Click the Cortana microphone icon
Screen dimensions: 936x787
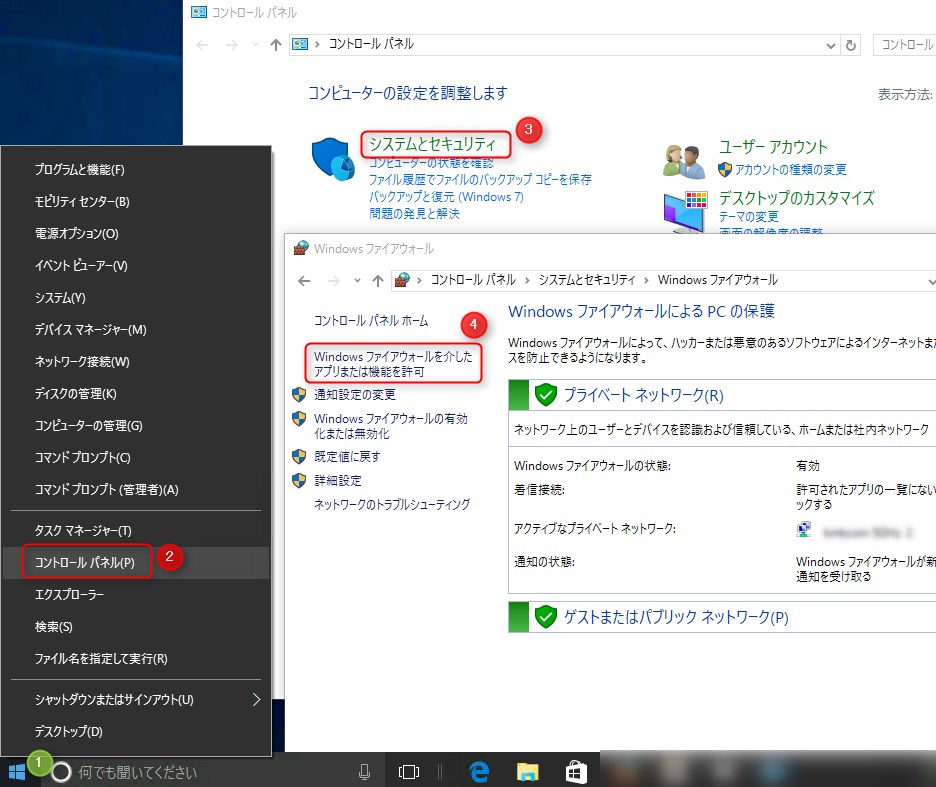364,771
